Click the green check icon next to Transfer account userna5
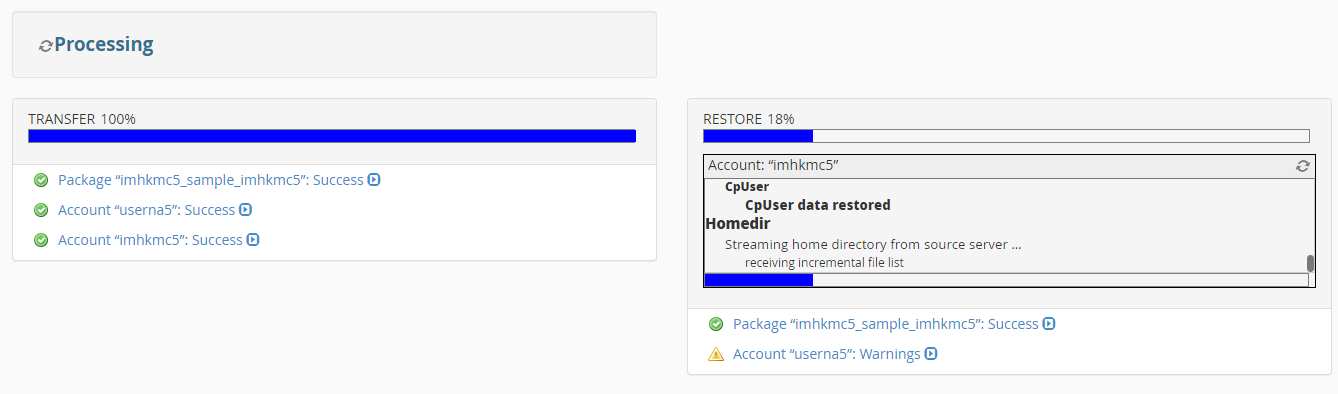 (x=41, y=210)
